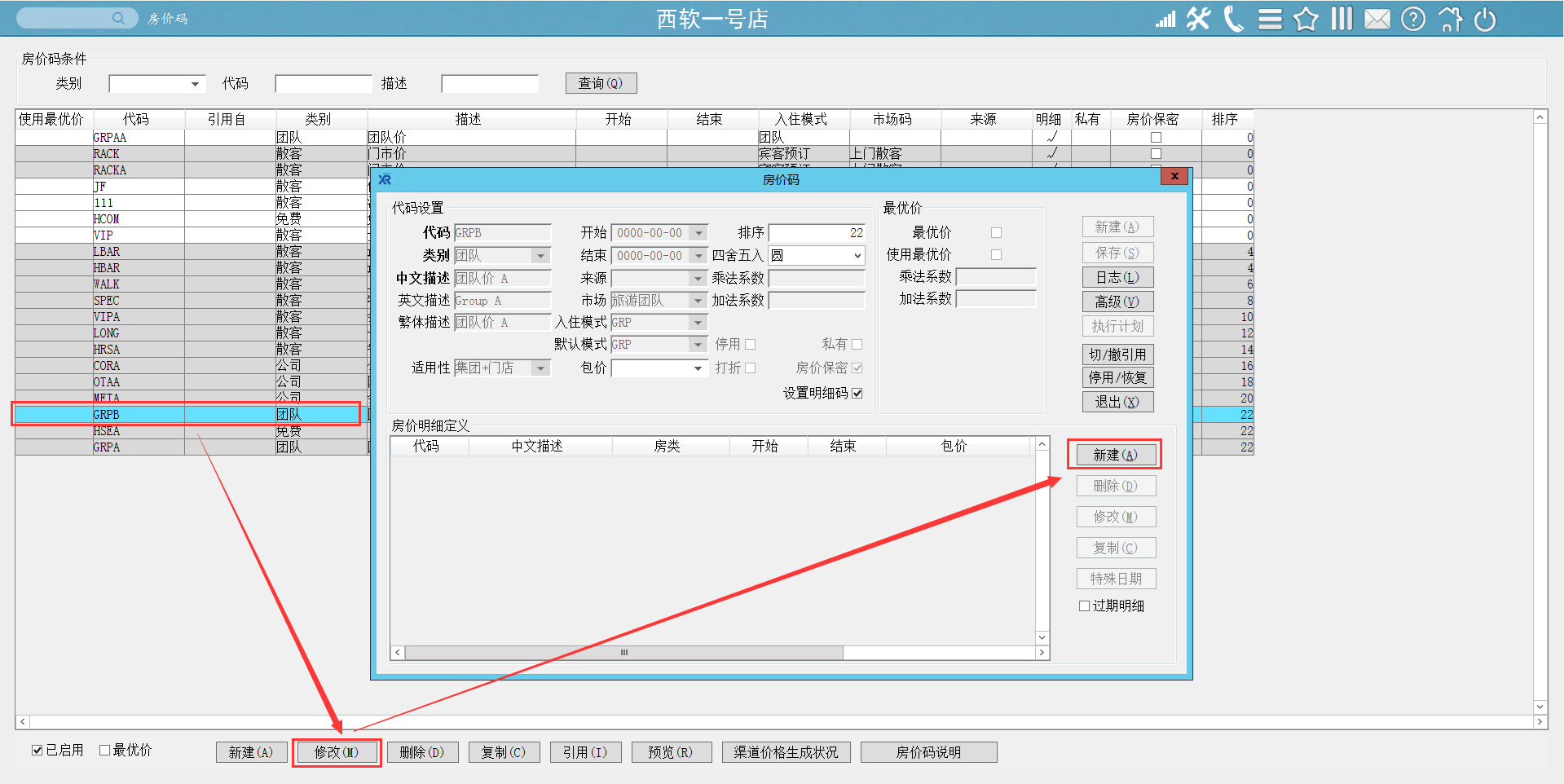
Task: Click the 排序 input field showing 22
Action: (816, 233)
